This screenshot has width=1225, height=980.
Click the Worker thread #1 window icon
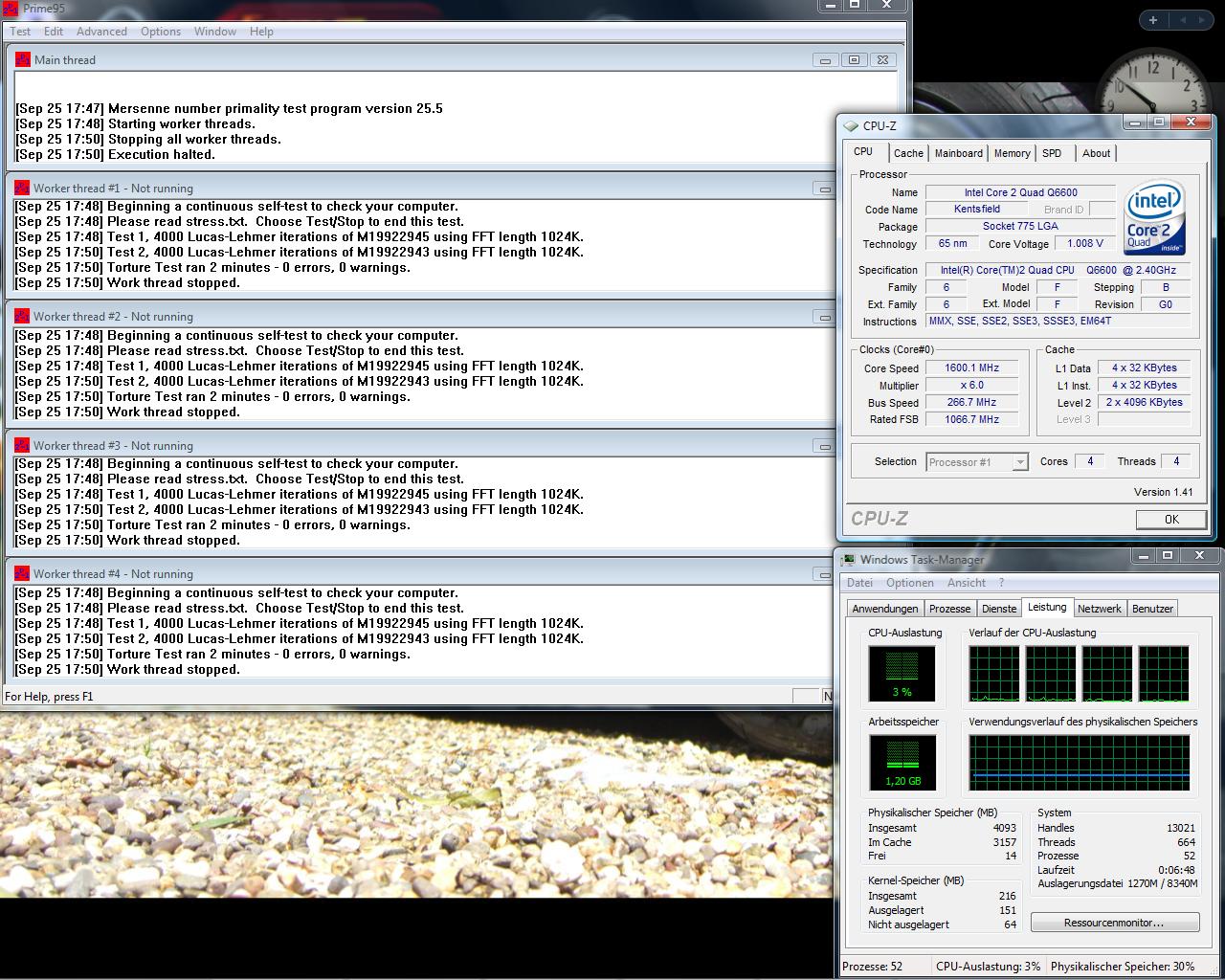(22, 188)
